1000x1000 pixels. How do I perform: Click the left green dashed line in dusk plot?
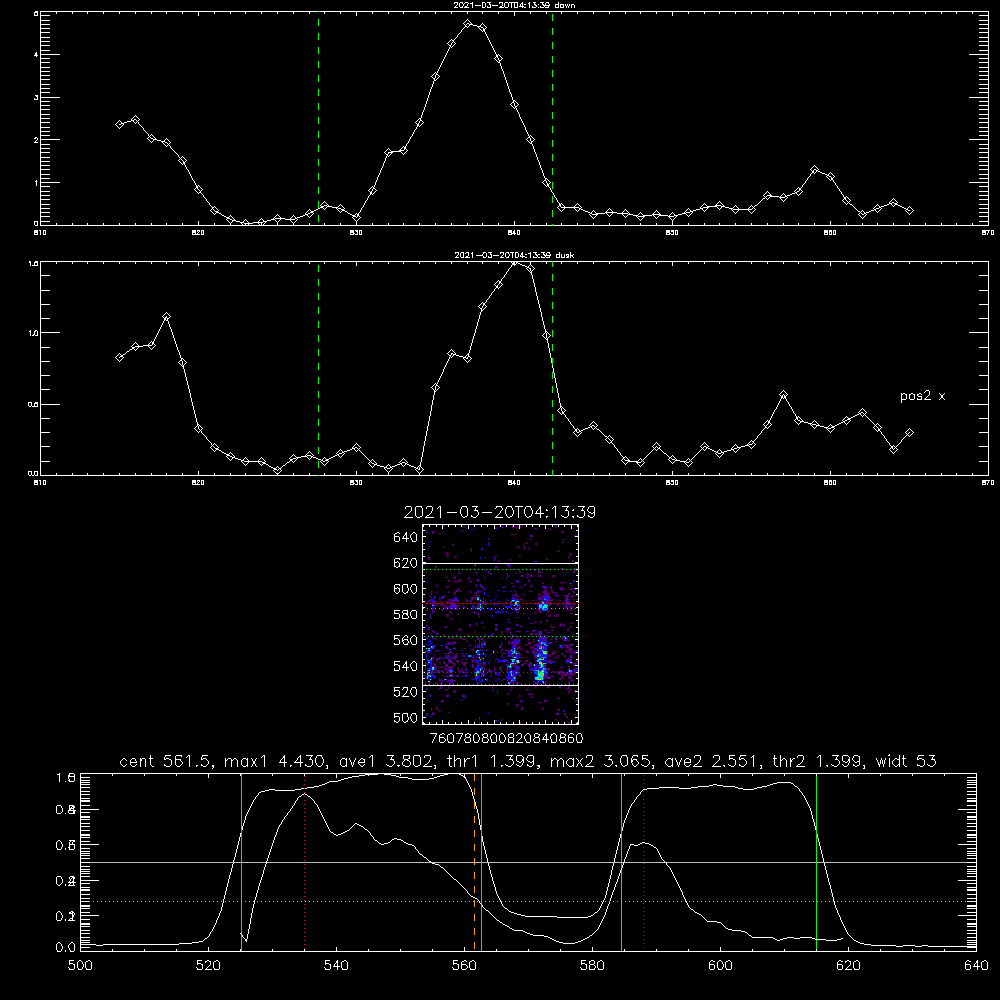[318, 368]
